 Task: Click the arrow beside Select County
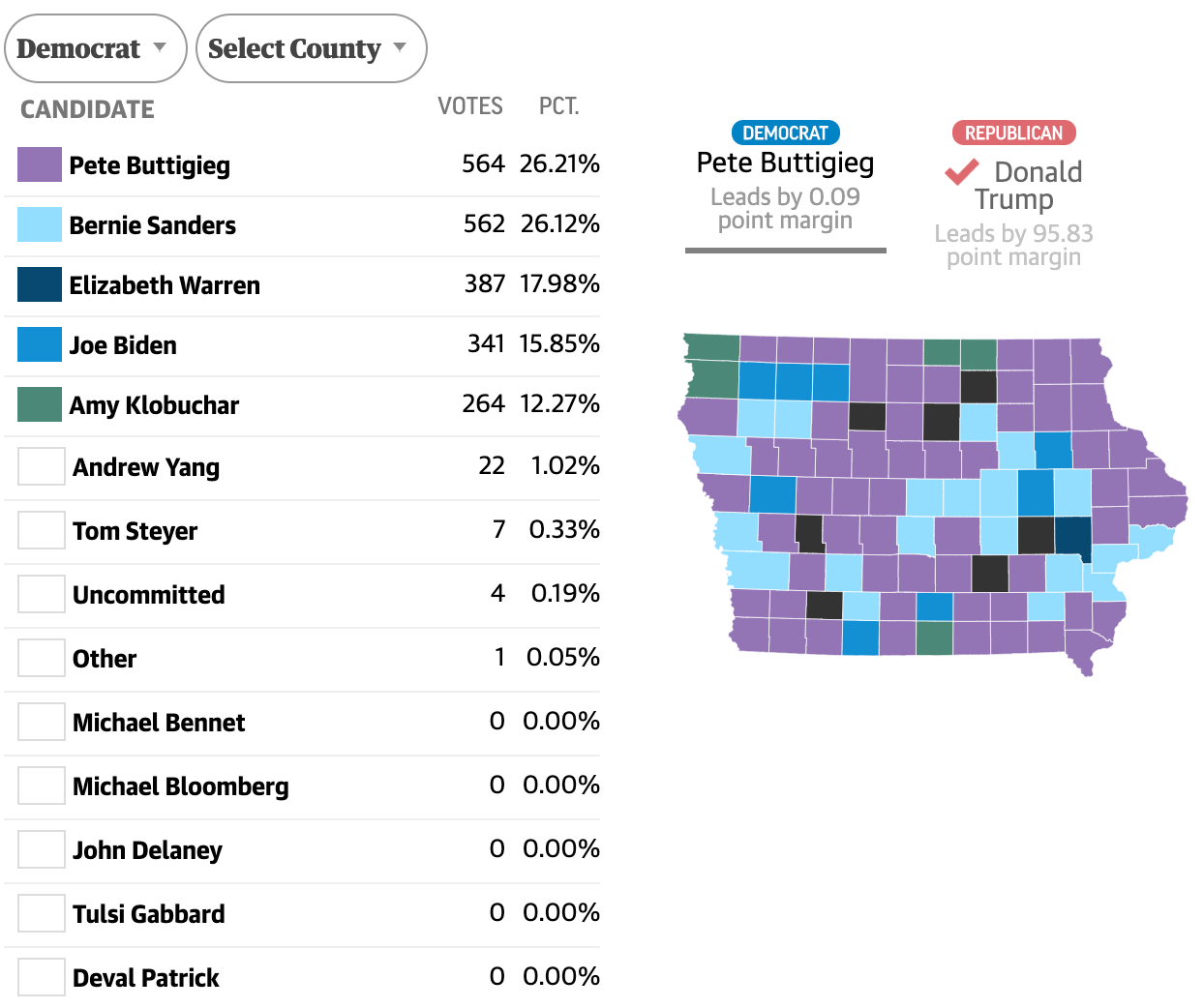pos(401,47)
